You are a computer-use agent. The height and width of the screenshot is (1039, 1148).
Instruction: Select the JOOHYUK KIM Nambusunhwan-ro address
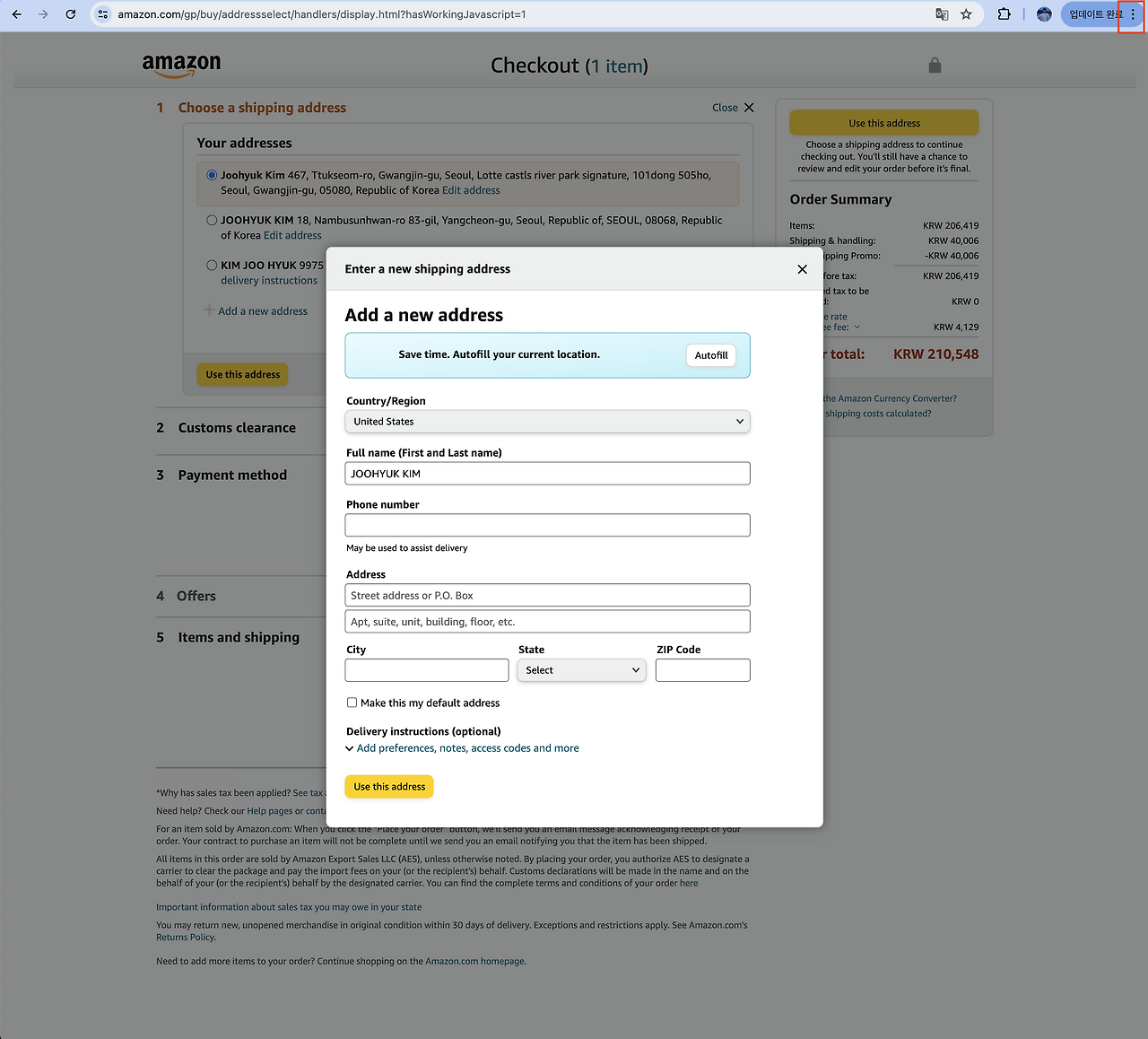pyautogui.click(x=212, y=220)
